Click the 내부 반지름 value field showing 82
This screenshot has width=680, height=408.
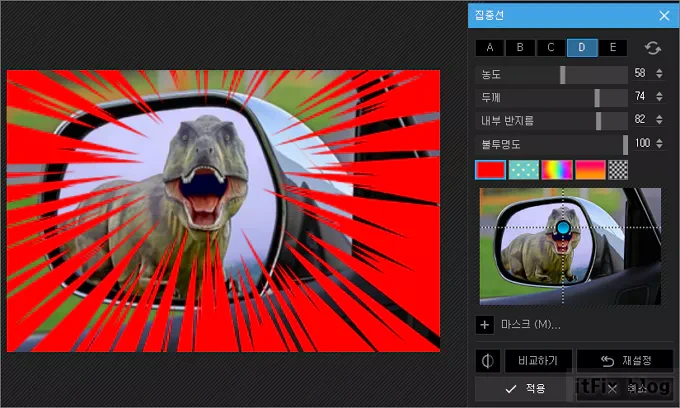pyautogui.click(x=641, y=120)
